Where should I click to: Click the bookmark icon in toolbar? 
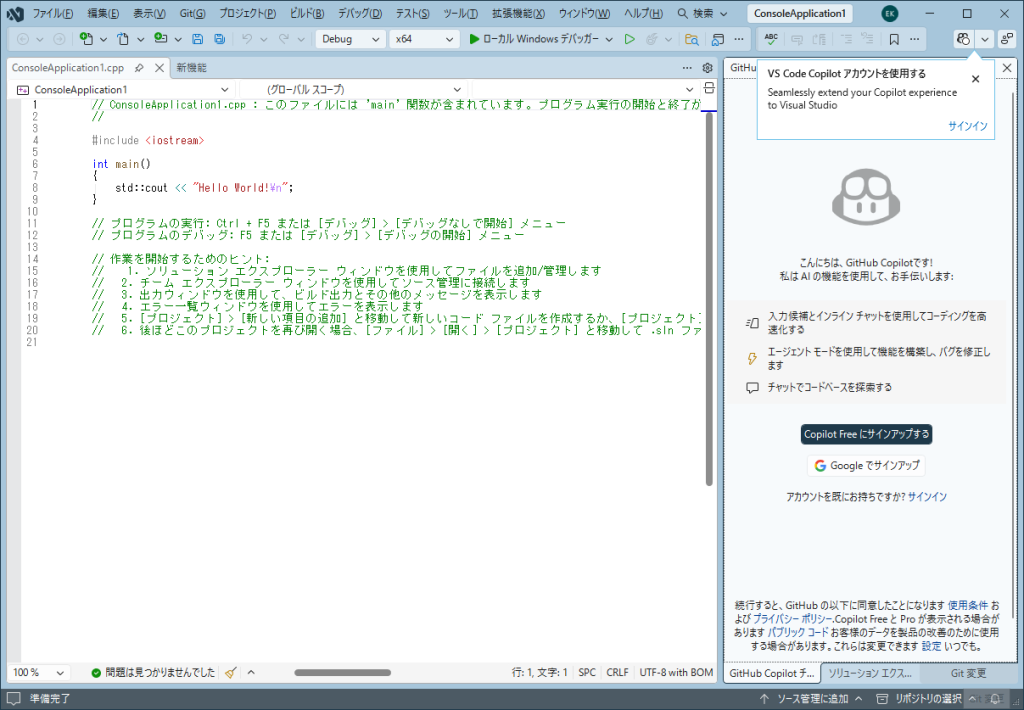(x=894, y=39)
